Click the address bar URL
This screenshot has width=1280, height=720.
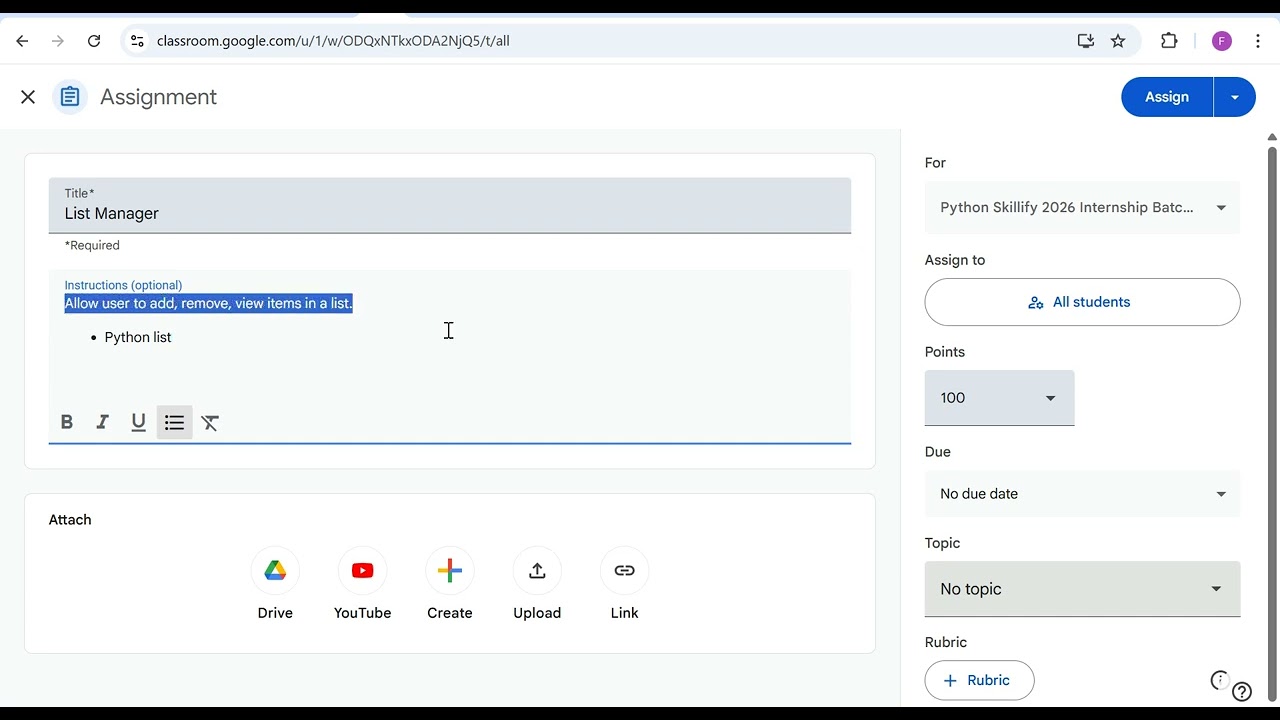(x=333, y=41)
